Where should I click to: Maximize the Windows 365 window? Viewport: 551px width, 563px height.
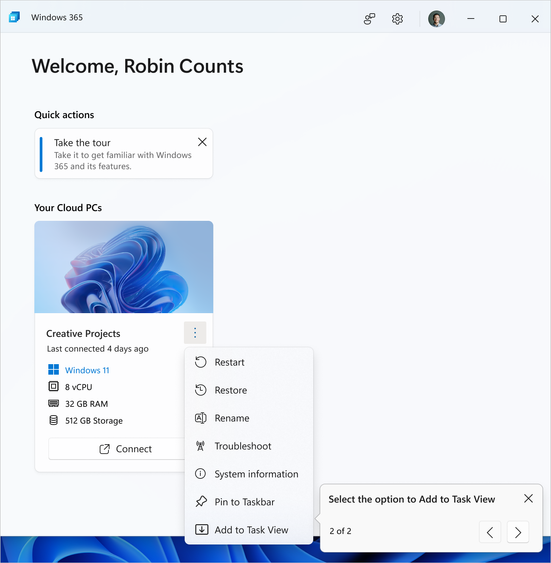pyautogui.click(x=503, y=19)
